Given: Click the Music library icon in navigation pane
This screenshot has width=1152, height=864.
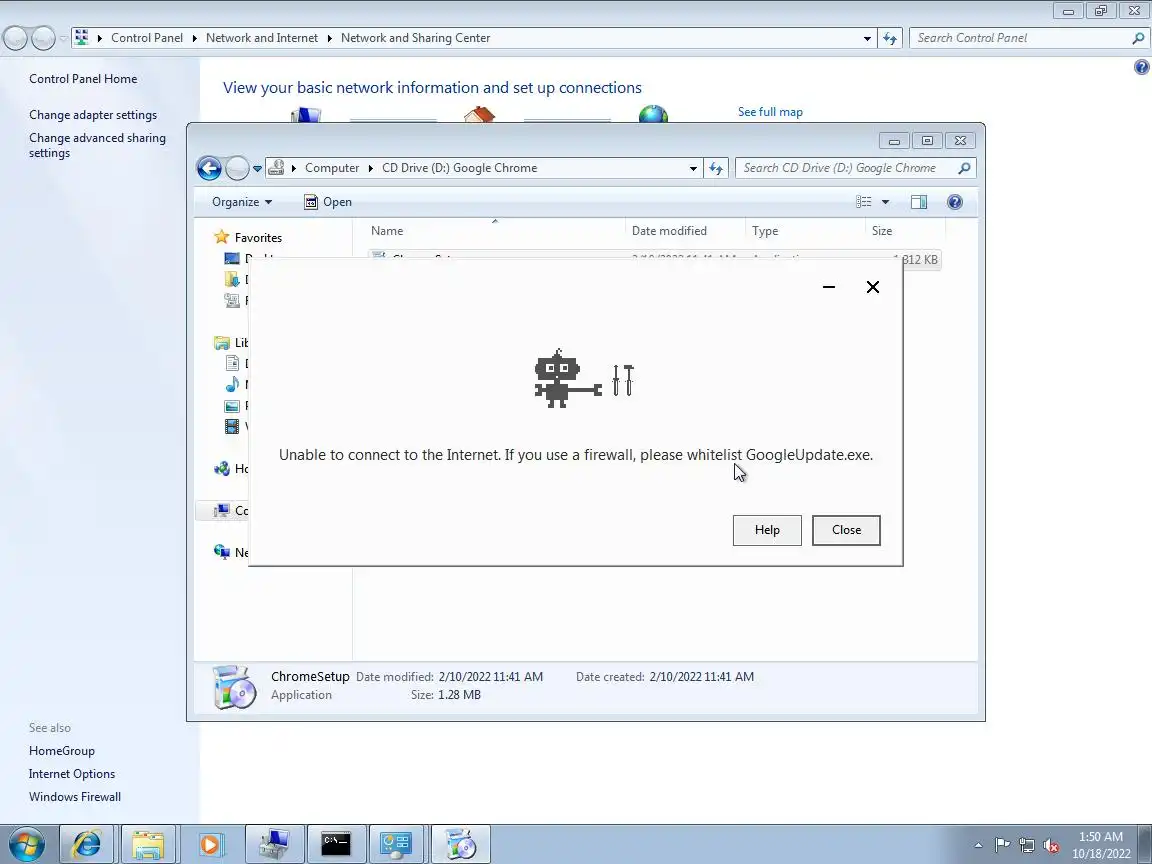Looking at the screenshot, I should 231,384.
